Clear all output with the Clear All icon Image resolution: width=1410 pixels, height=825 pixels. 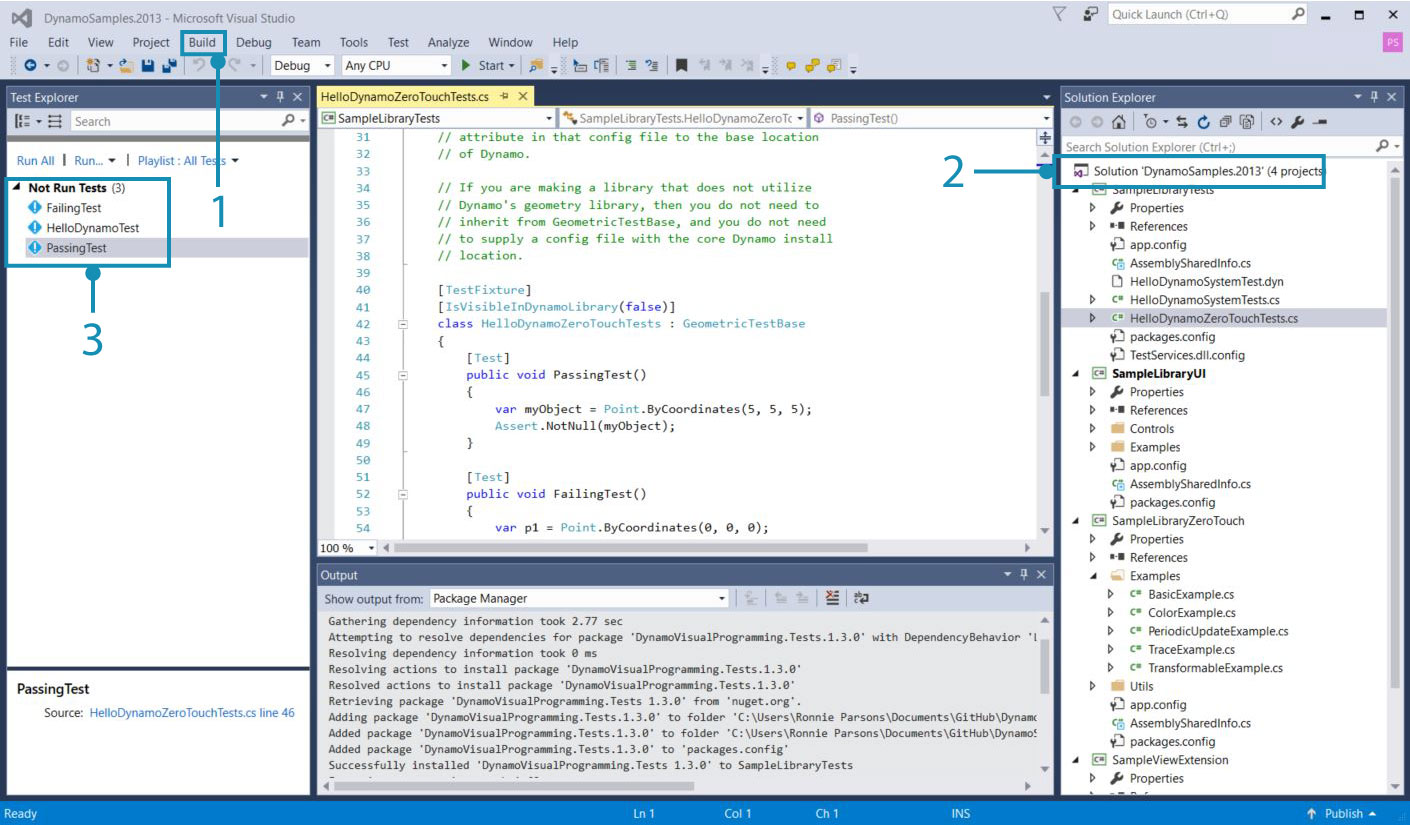click(x=833, y=598)
